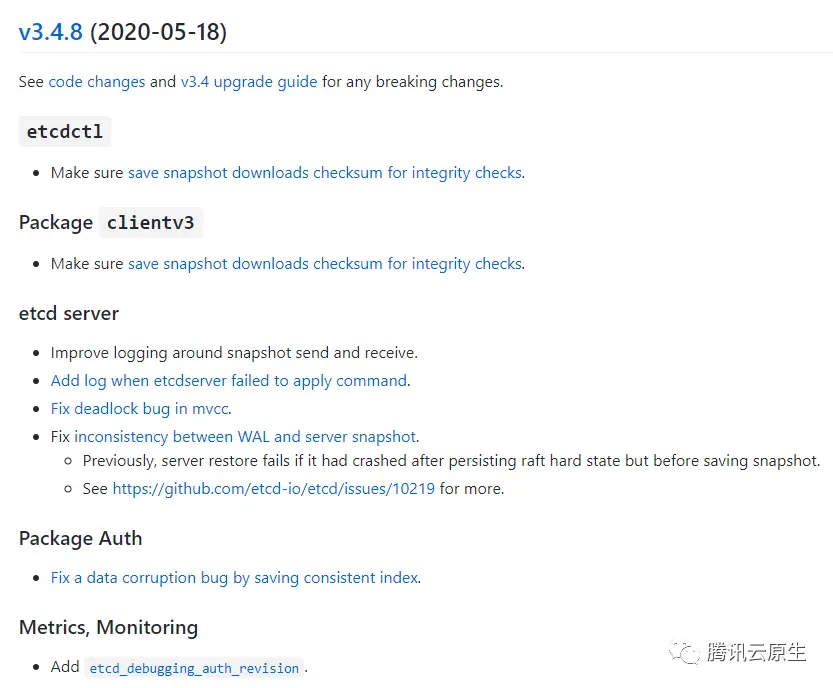Open the v3.4.8 release heading link

[x=50, y=32]
